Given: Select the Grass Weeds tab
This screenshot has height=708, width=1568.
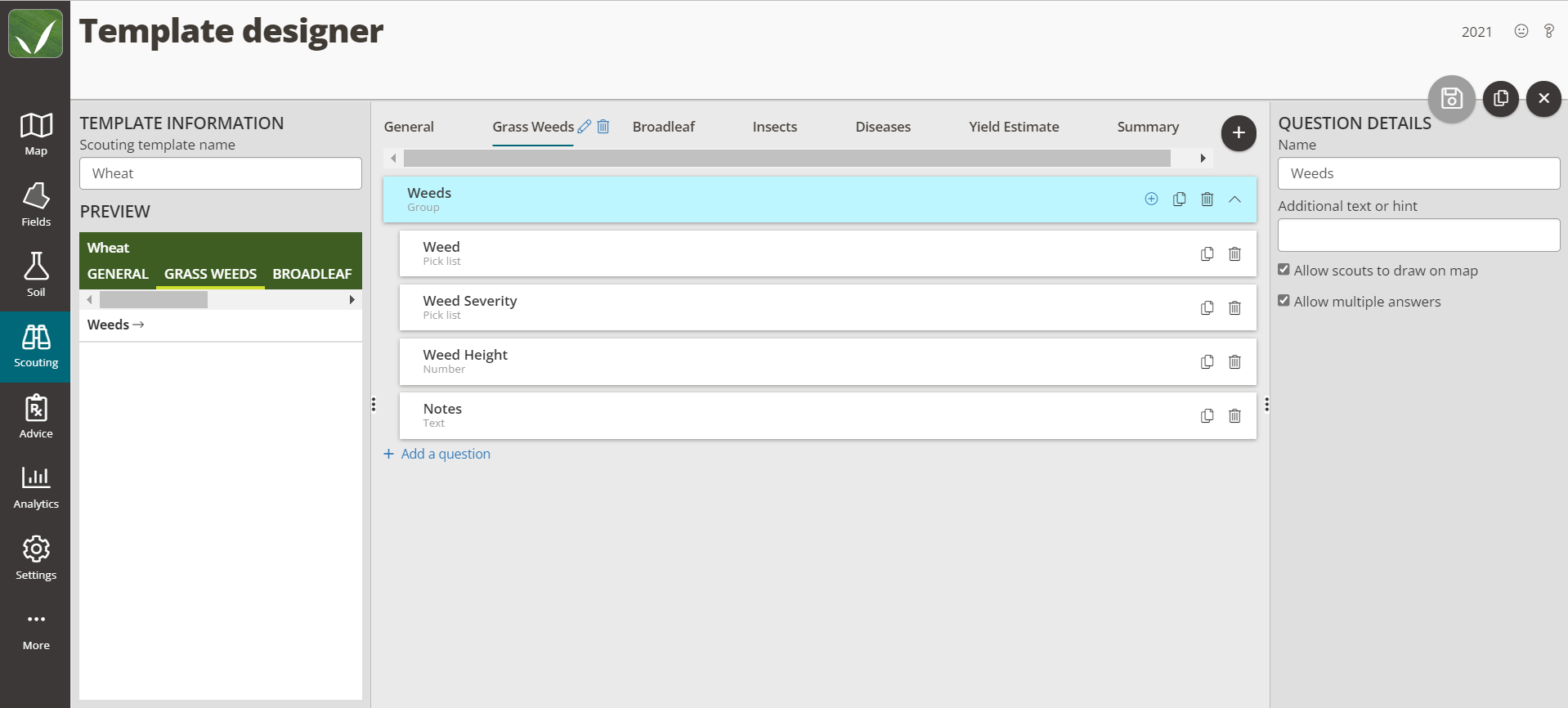Looking at the screenshot, I should coord(533,127).
